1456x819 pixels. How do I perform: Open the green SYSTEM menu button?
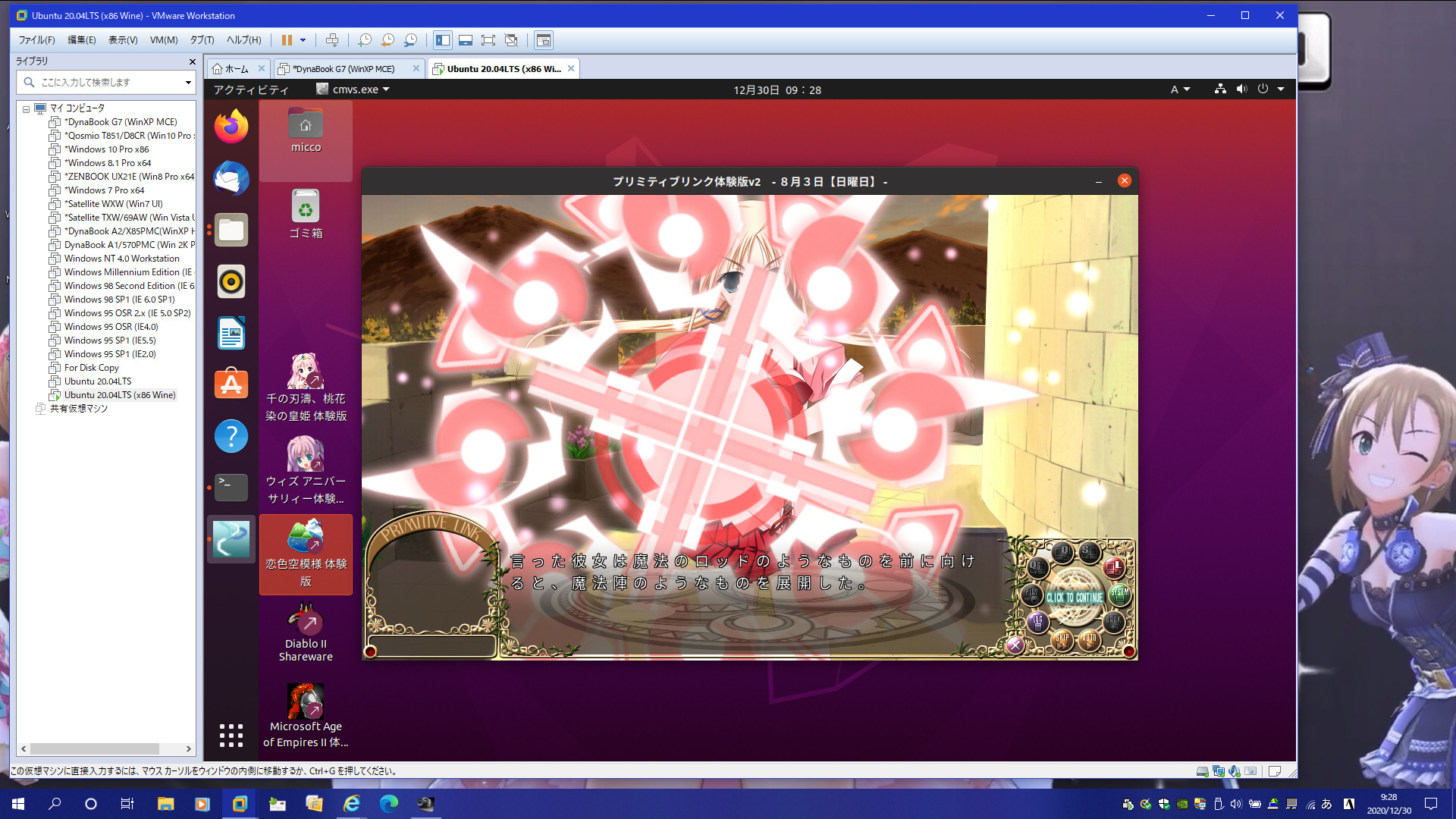pos(1119,595)
